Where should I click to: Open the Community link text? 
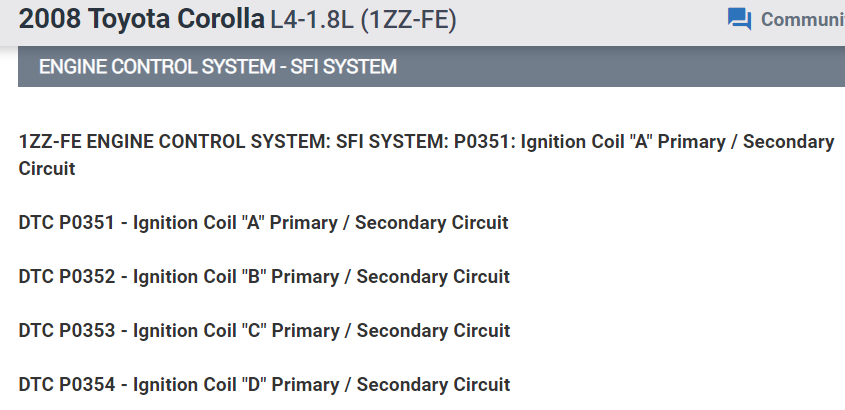802,19
